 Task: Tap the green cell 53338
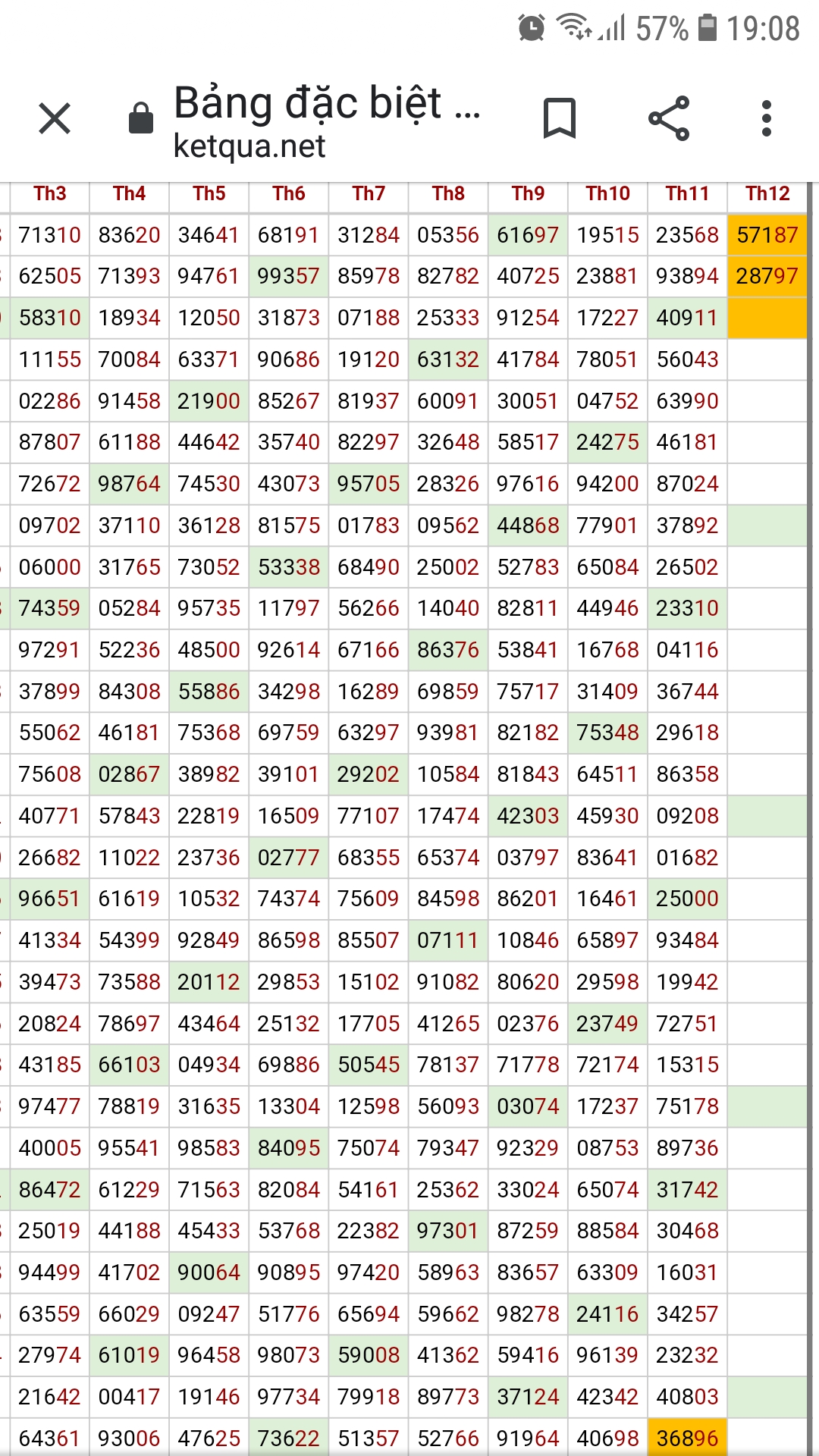click(x=289, y=567)
